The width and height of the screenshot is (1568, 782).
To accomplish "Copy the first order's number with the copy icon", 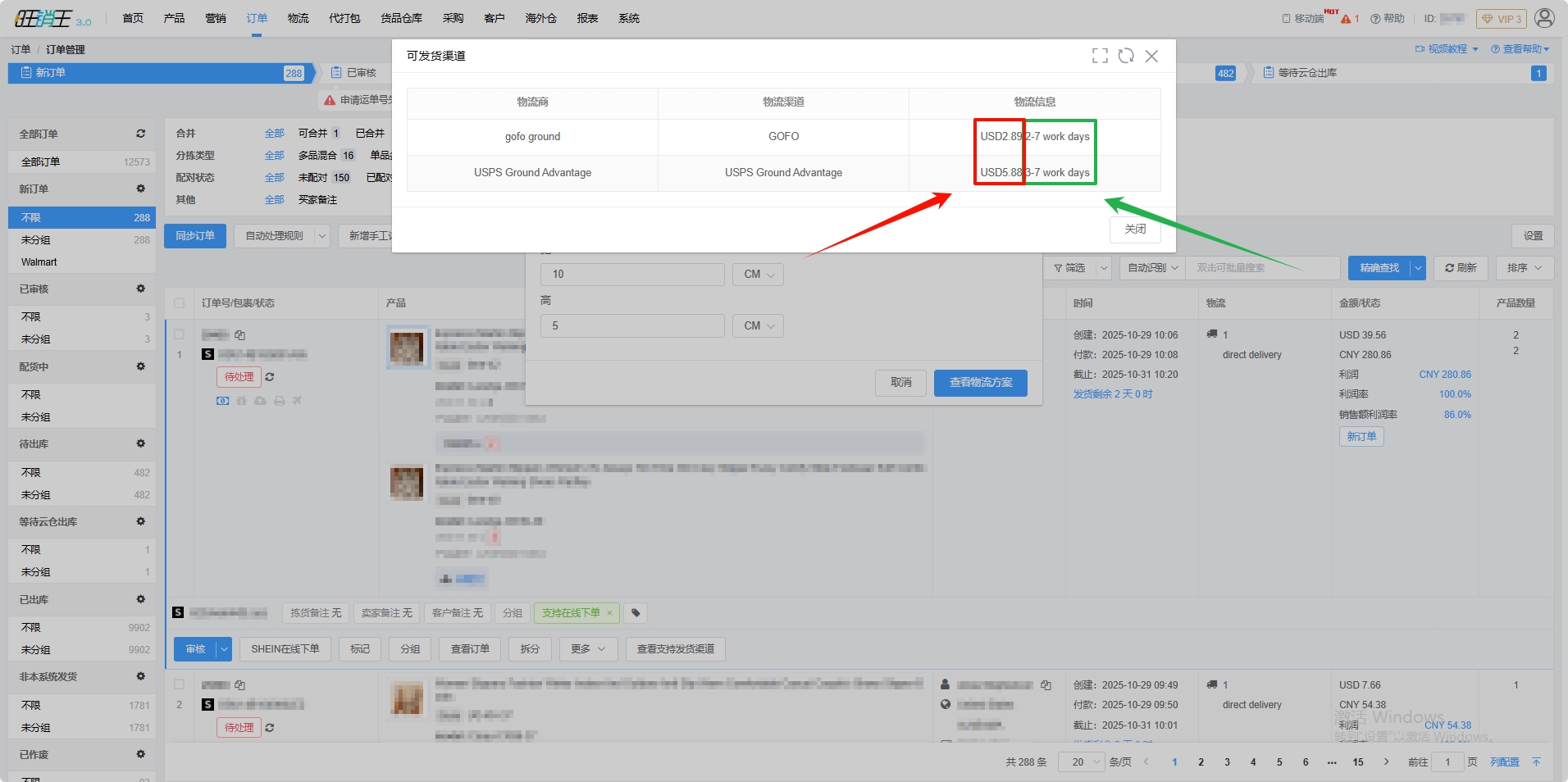I will pos(239,335).
